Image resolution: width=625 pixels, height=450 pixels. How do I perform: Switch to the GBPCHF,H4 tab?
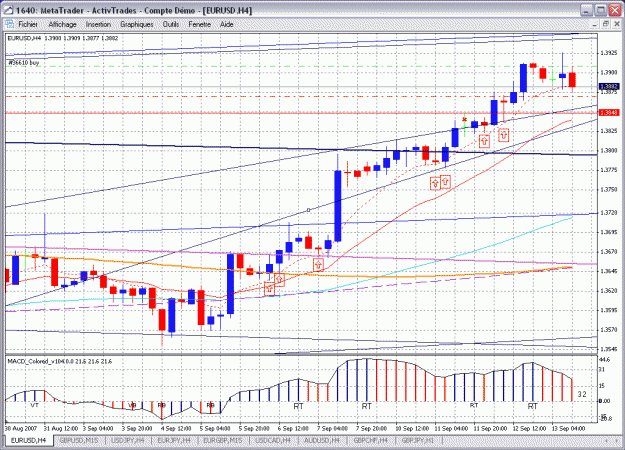[x=370, y=440]
